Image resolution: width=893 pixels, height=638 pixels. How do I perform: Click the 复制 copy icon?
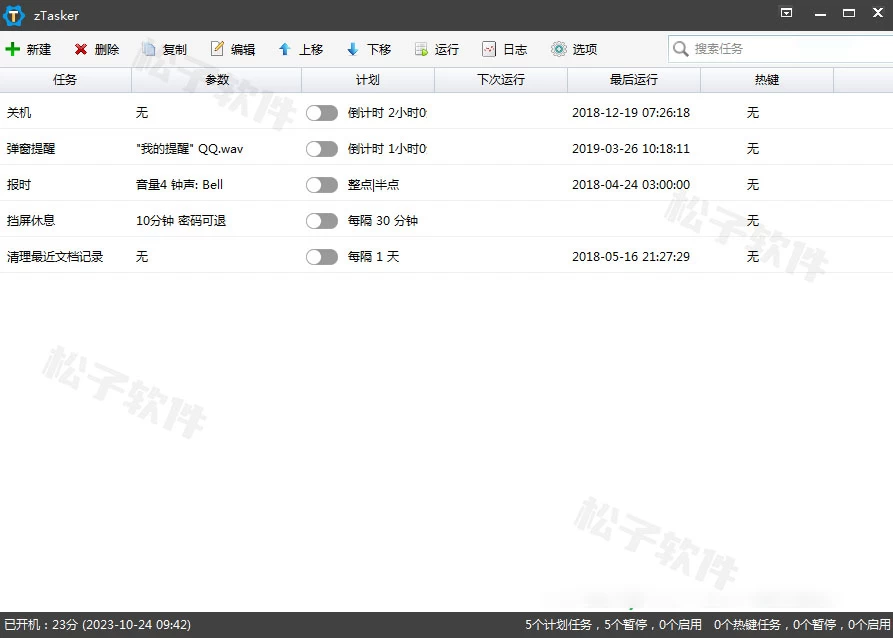(x=149, y=49)
